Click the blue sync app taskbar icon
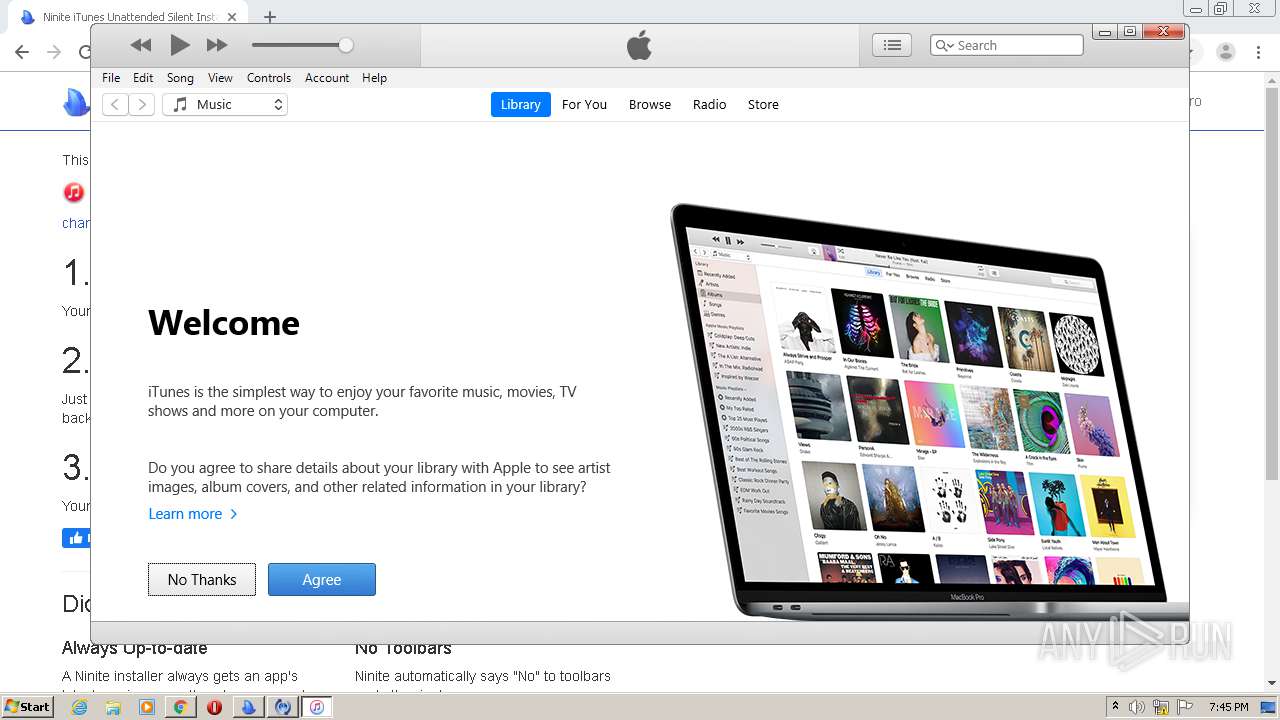This screenshot has width=1280, height=720. click(x=283, y=707)
